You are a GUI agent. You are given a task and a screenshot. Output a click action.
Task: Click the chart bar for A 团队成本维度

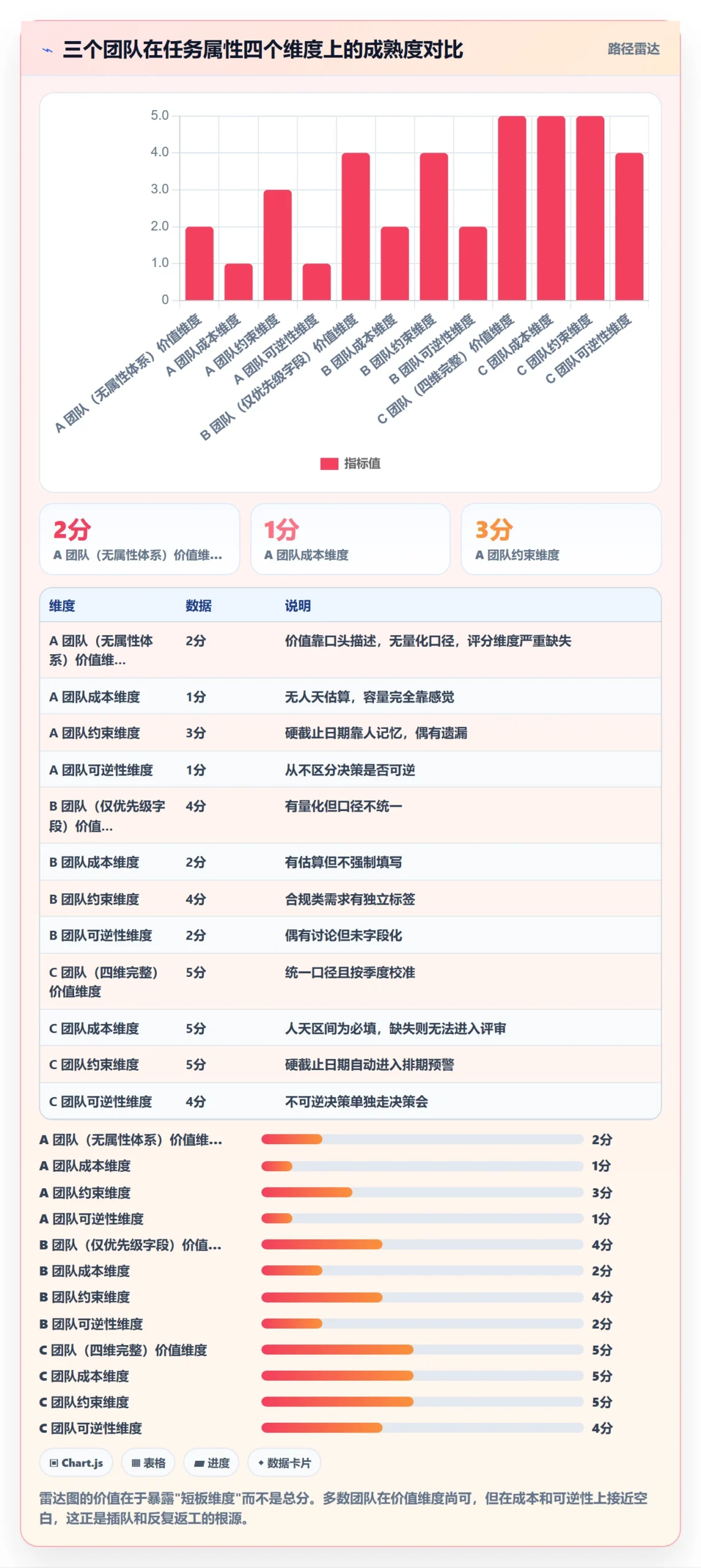point(238,282)
